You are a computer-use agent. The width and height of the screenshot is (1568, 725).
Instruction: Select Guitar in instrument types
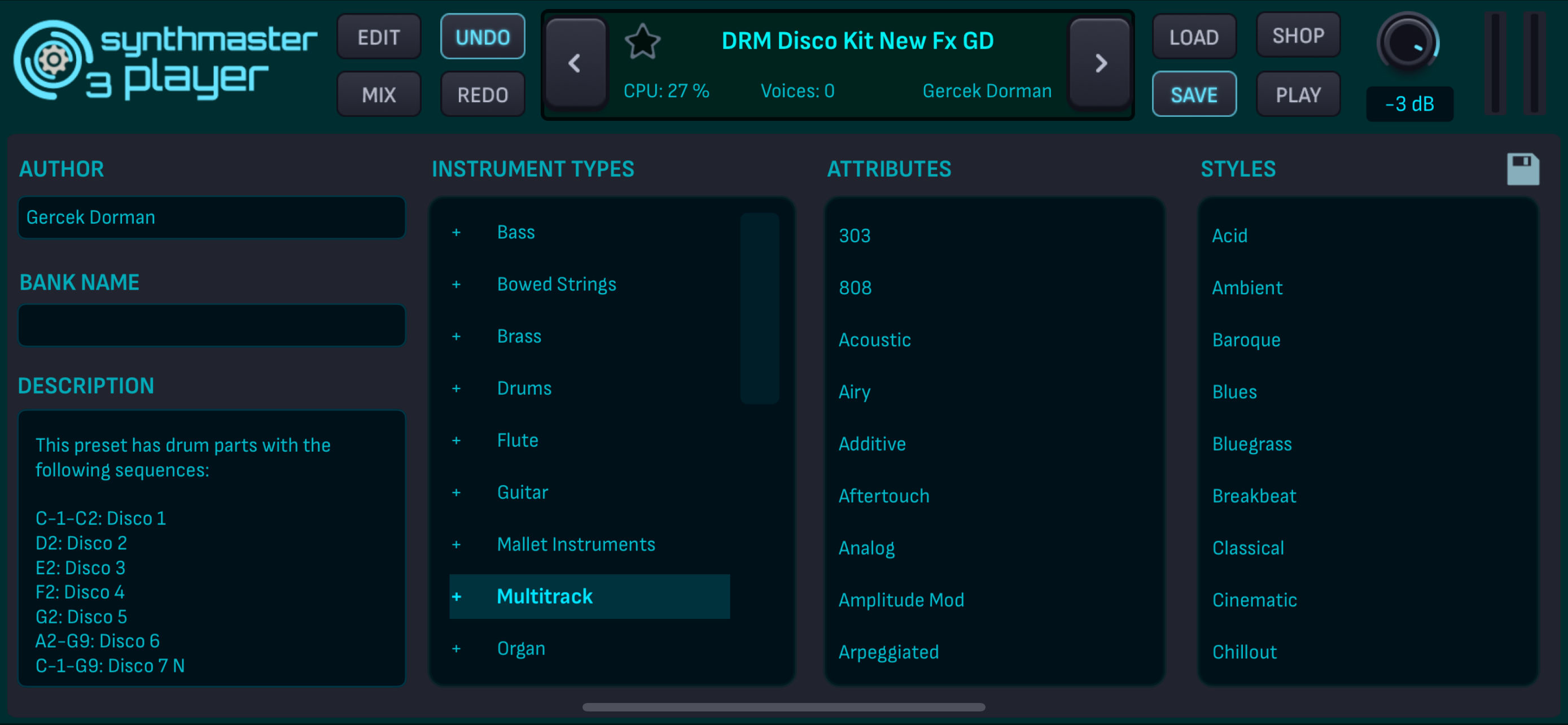pos(522,492)
